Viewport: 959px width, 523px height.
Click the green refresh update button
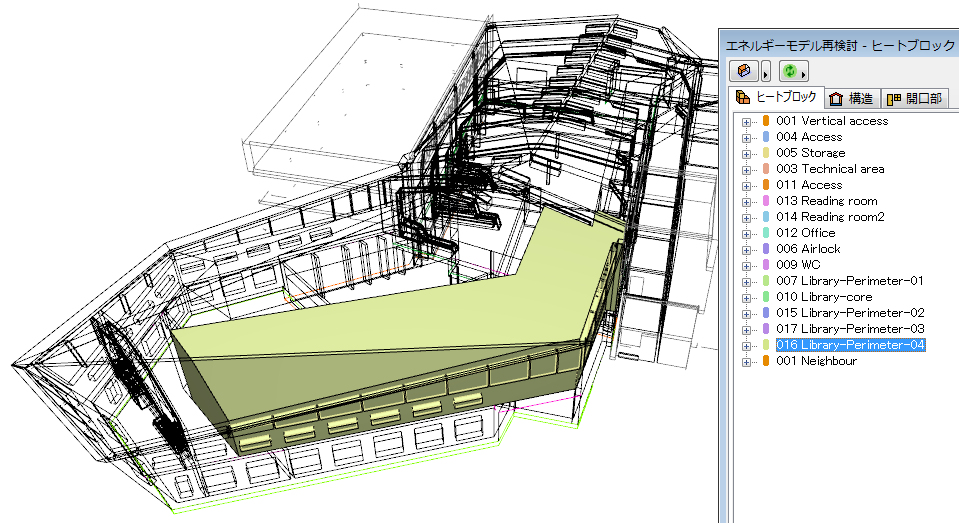point(790,71)
